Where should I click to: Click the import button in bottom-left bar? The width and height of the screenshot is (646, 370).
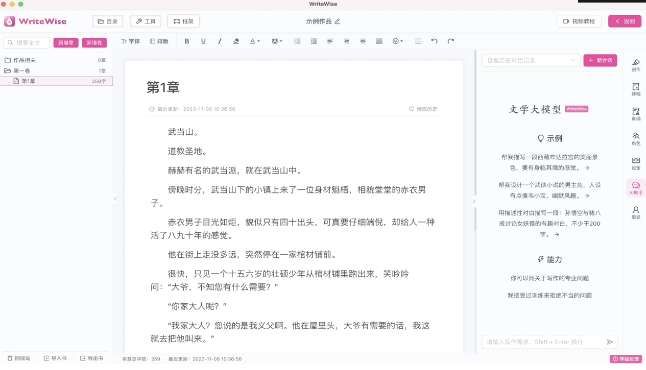point(55,358)
